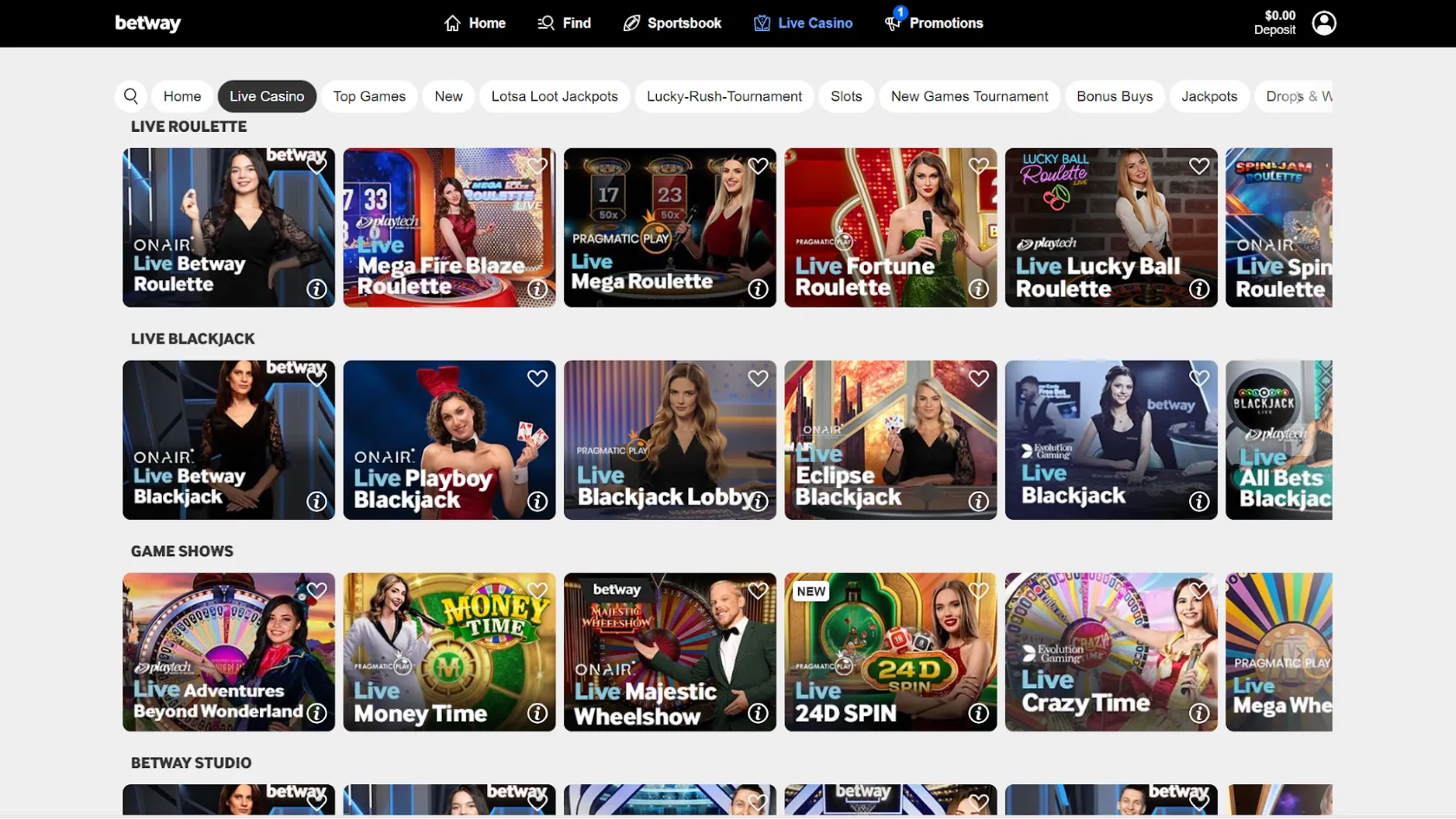This screenshot has width=1456, height=819.
Task: Open the account profile icon
Action: click(x=1323, y=23)
